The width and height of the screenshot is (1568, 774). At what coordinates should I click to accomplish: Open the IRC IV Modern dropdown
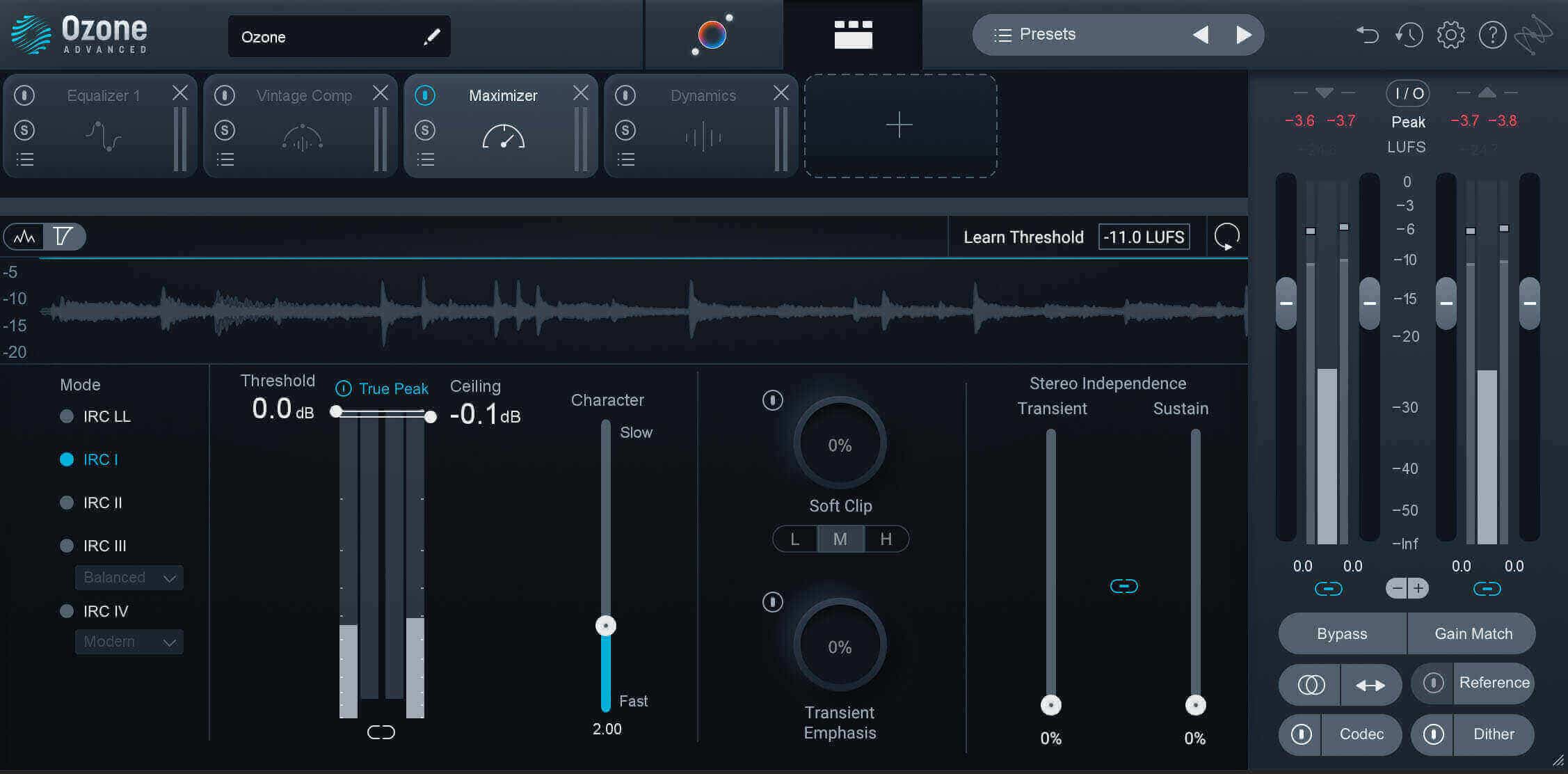click(x=129, y=642)
